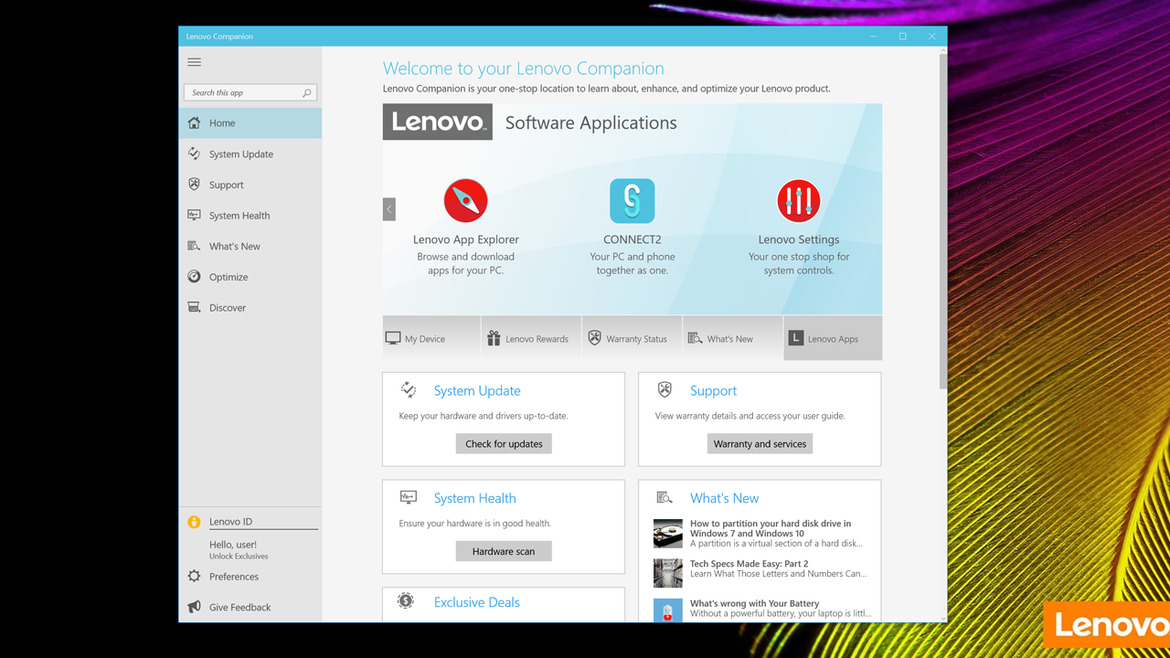
Task: Open the System Update card heading link
Action: [477, 390]
